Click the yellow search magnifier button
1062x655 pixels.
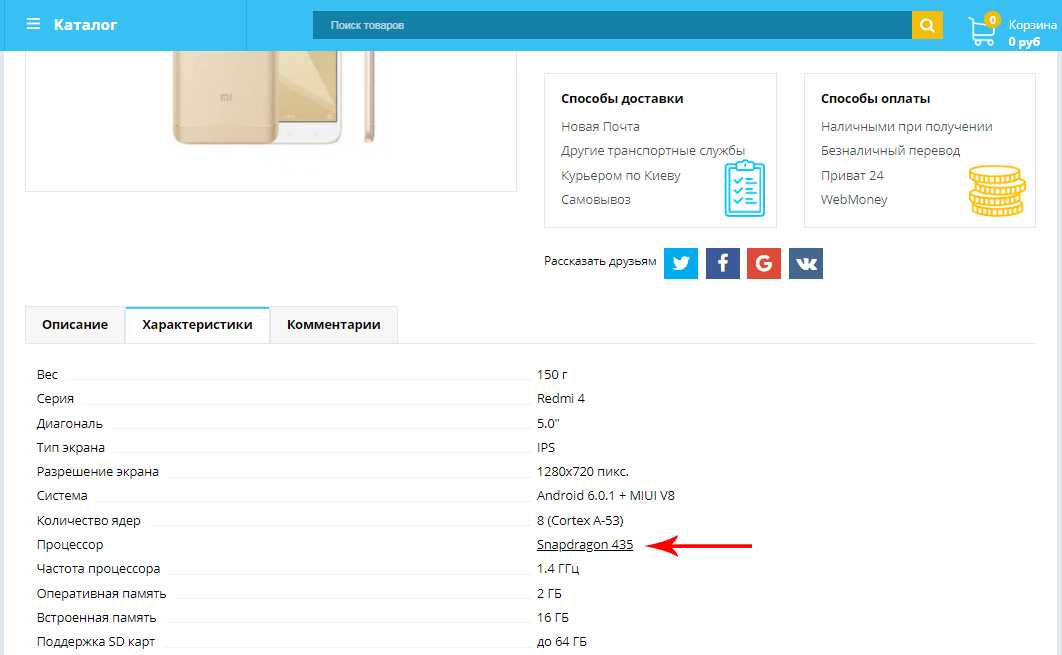point(927,25)
